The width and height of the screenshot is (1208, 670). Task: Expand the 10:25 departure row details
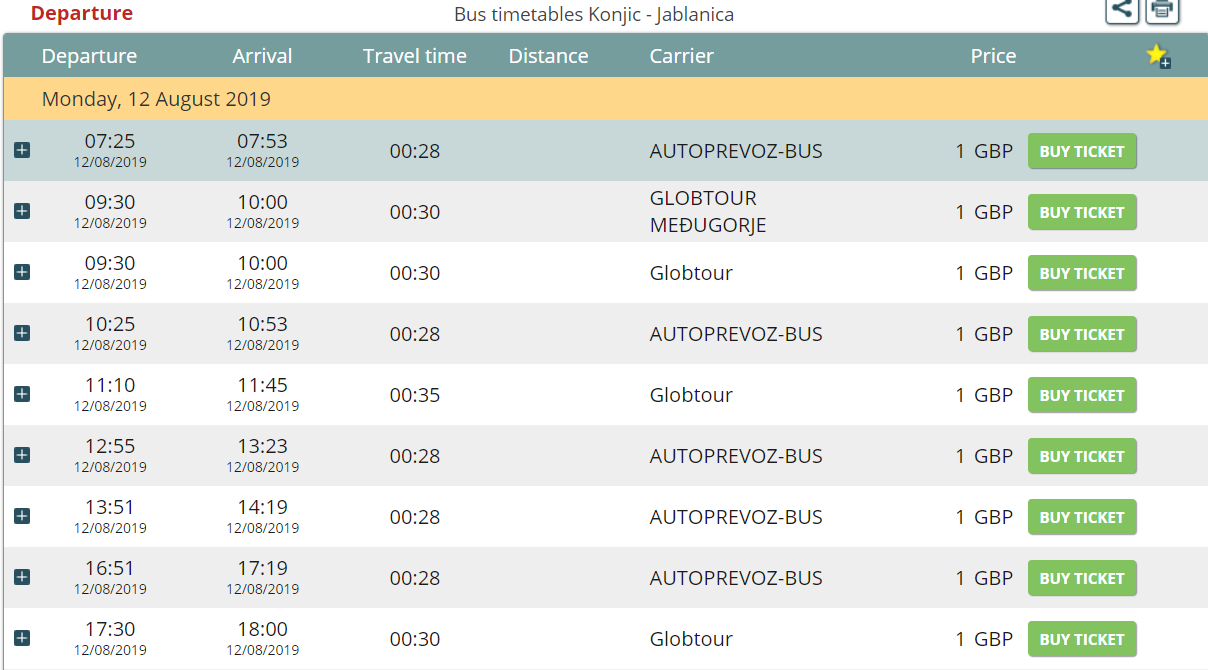click(22, 333)
